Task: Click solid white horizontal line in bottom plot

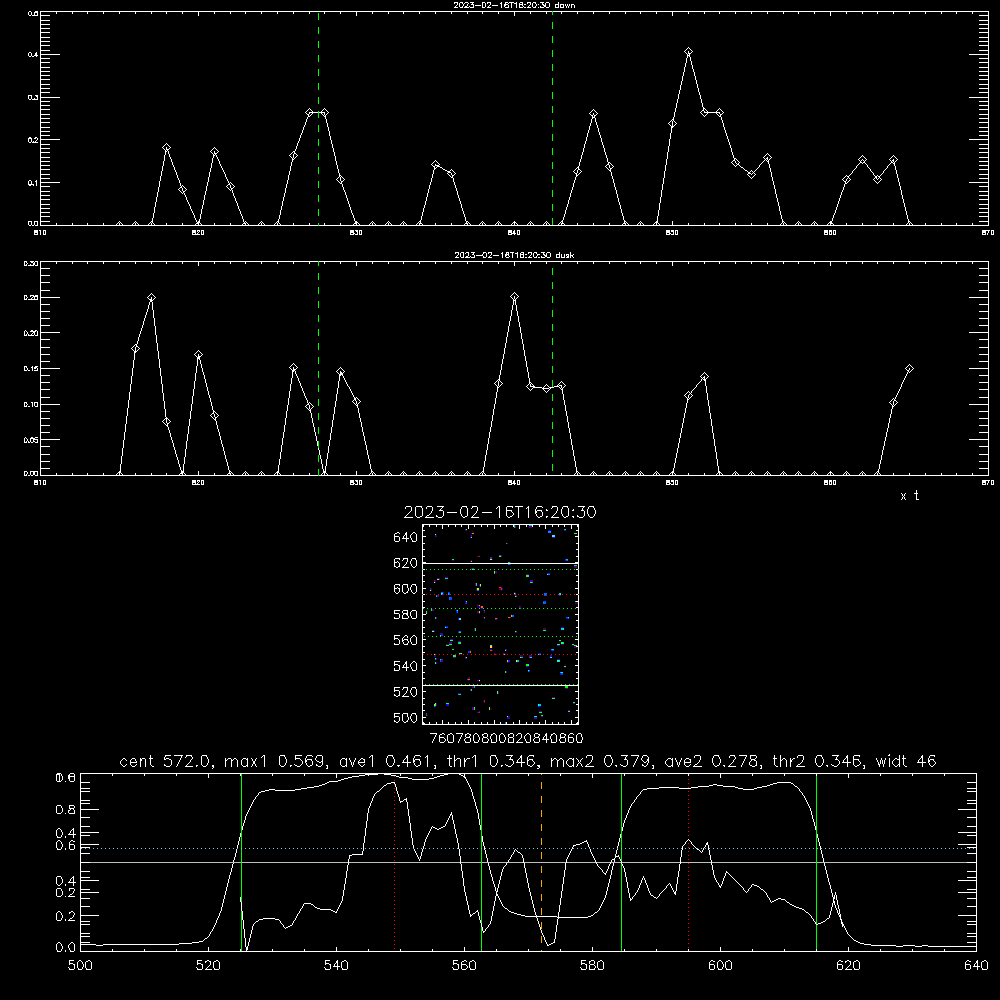Action: point(528,862)
